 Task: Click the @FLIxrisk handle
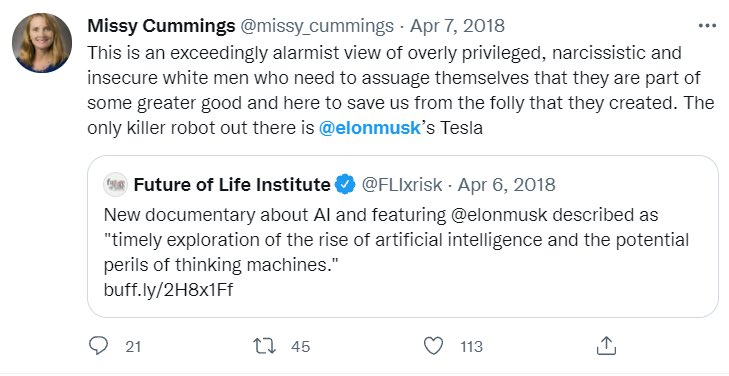pos(402,185)
